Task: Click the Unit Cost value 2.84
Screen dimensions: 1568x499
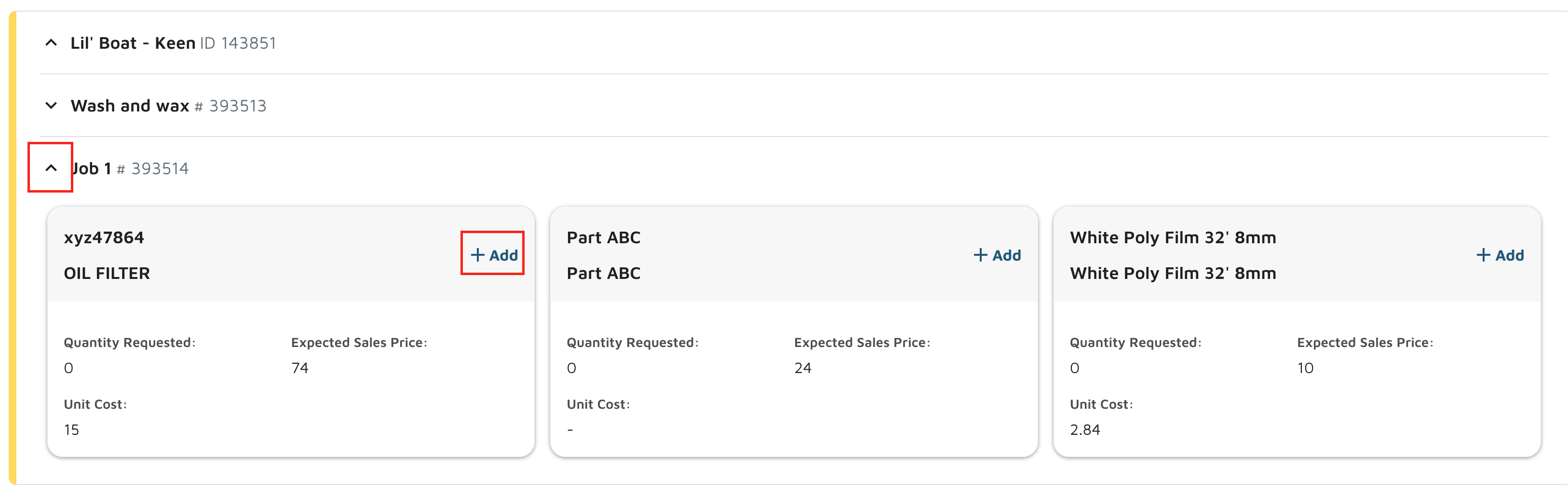Action: point(1085,430)
